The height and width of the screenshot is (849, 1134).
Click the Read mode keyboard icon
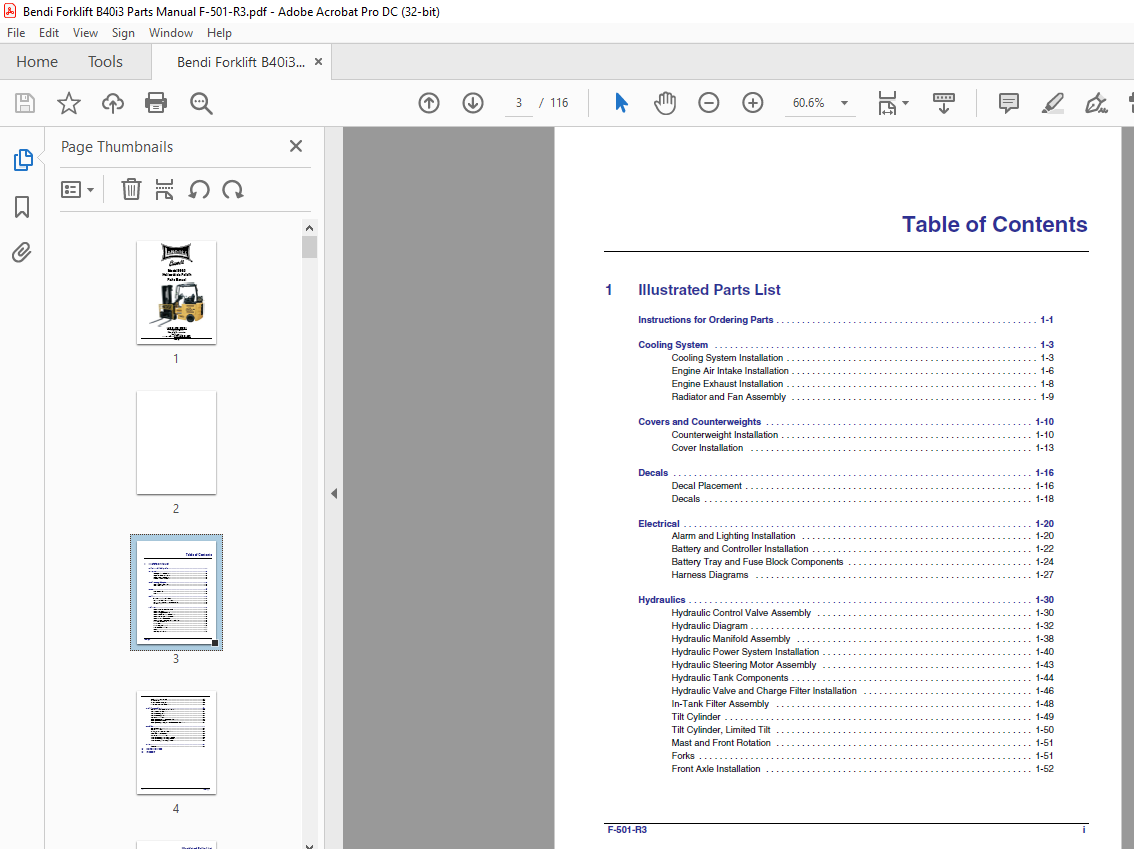pyautogui.click(x=943, y=103)
